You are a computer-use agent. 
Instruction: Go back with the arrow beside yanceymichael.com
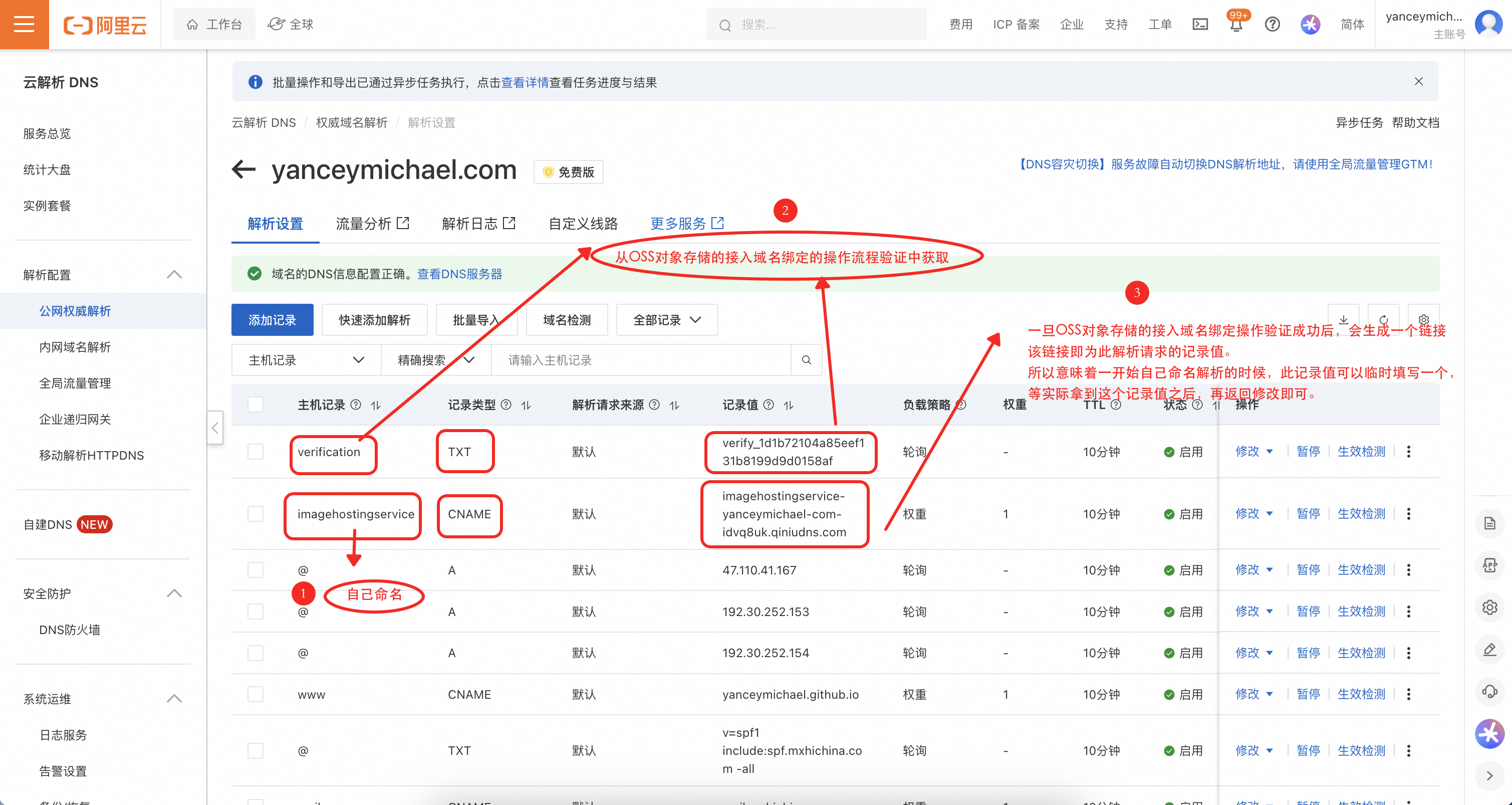pos(244,170)
